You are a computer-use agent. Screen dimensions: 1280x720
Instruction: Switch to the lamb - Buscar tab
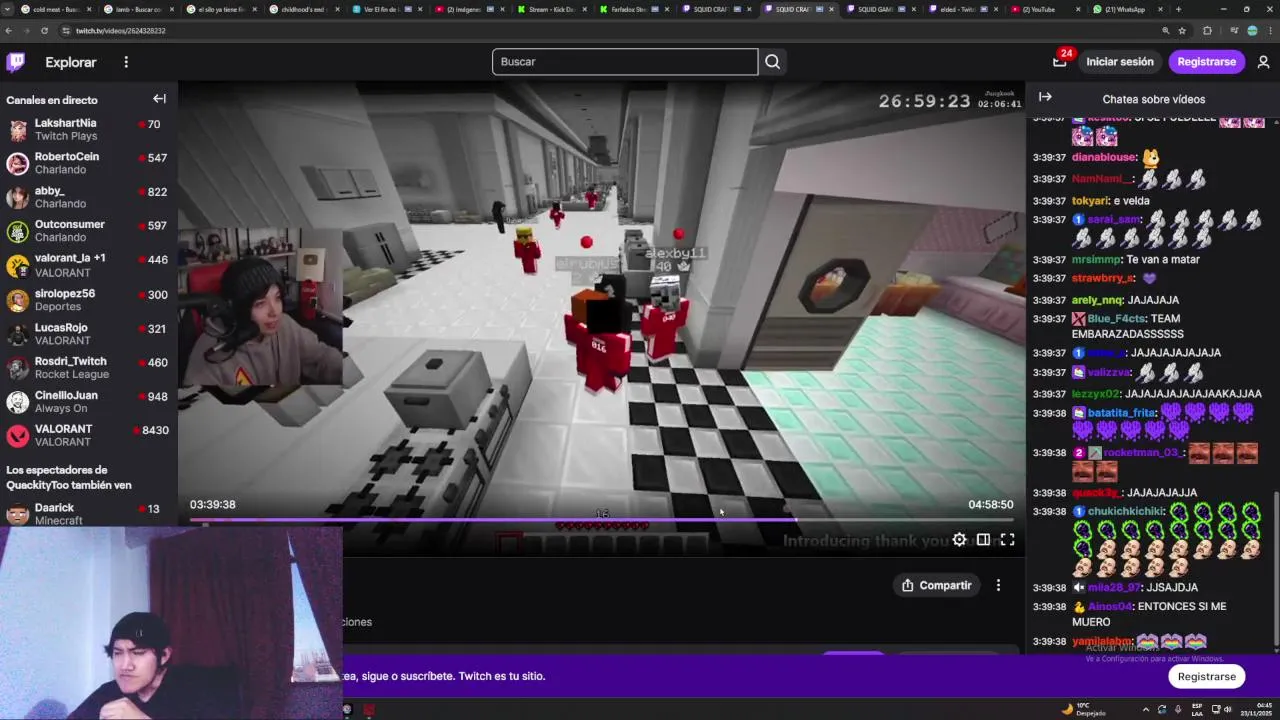[x=139, y=9]
